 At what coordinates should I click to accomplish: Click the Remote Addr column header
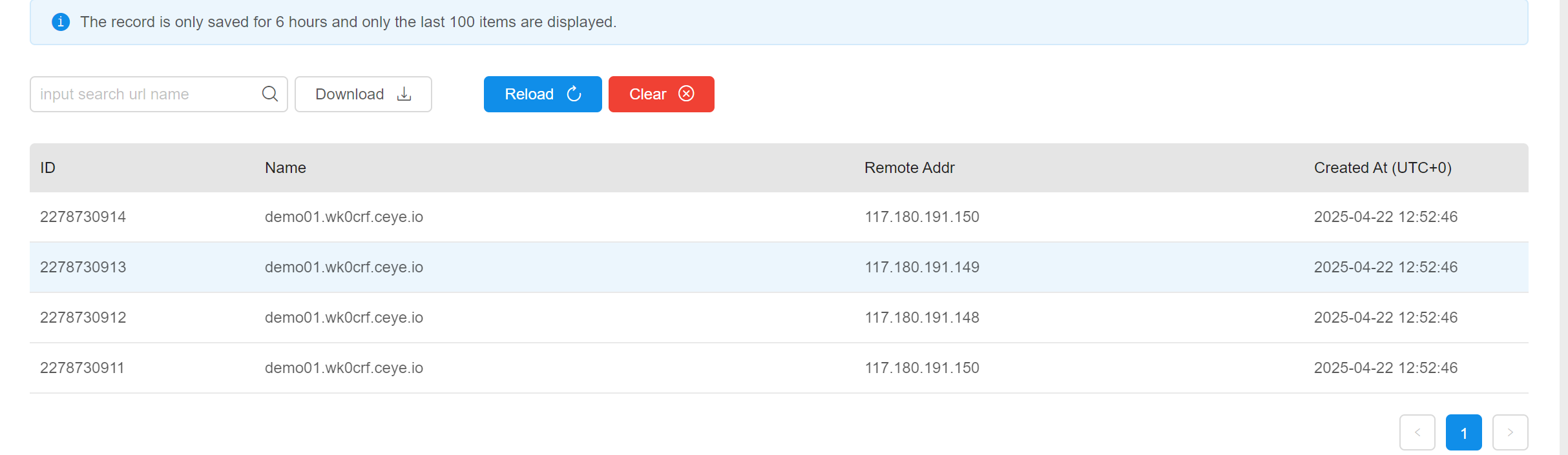(909, 168)
